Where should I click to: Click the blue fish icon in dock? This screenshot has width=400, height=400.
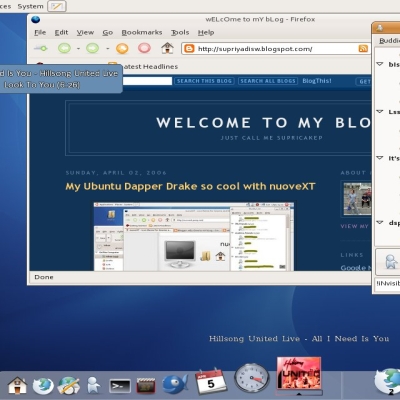click(175, 384)
